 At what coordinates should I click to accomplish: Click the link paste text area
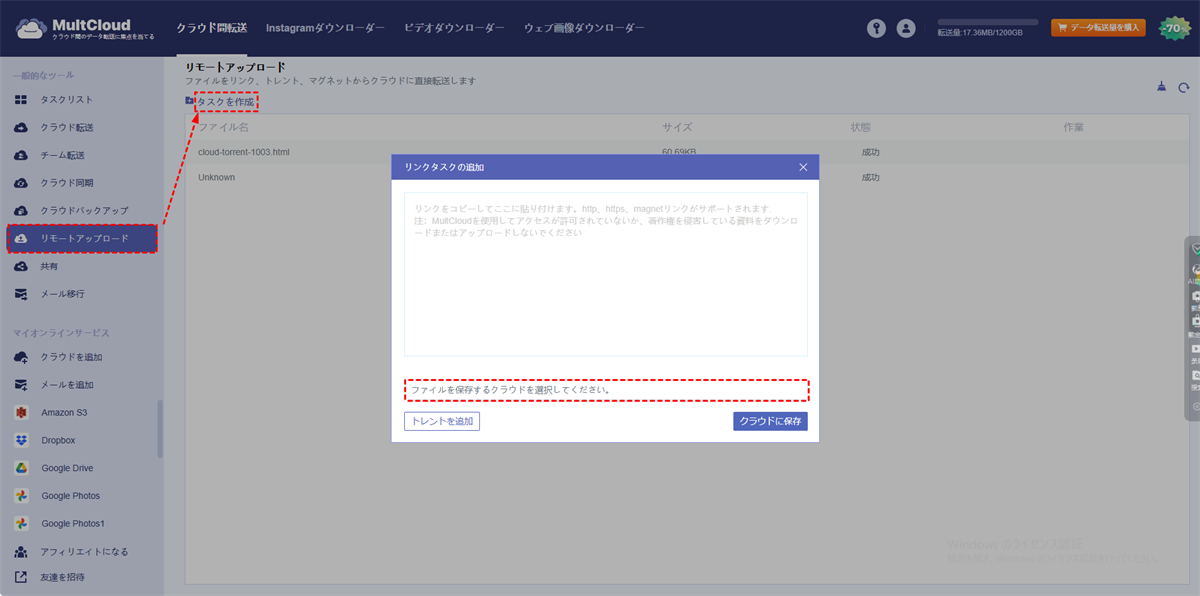tap(606, 274)
